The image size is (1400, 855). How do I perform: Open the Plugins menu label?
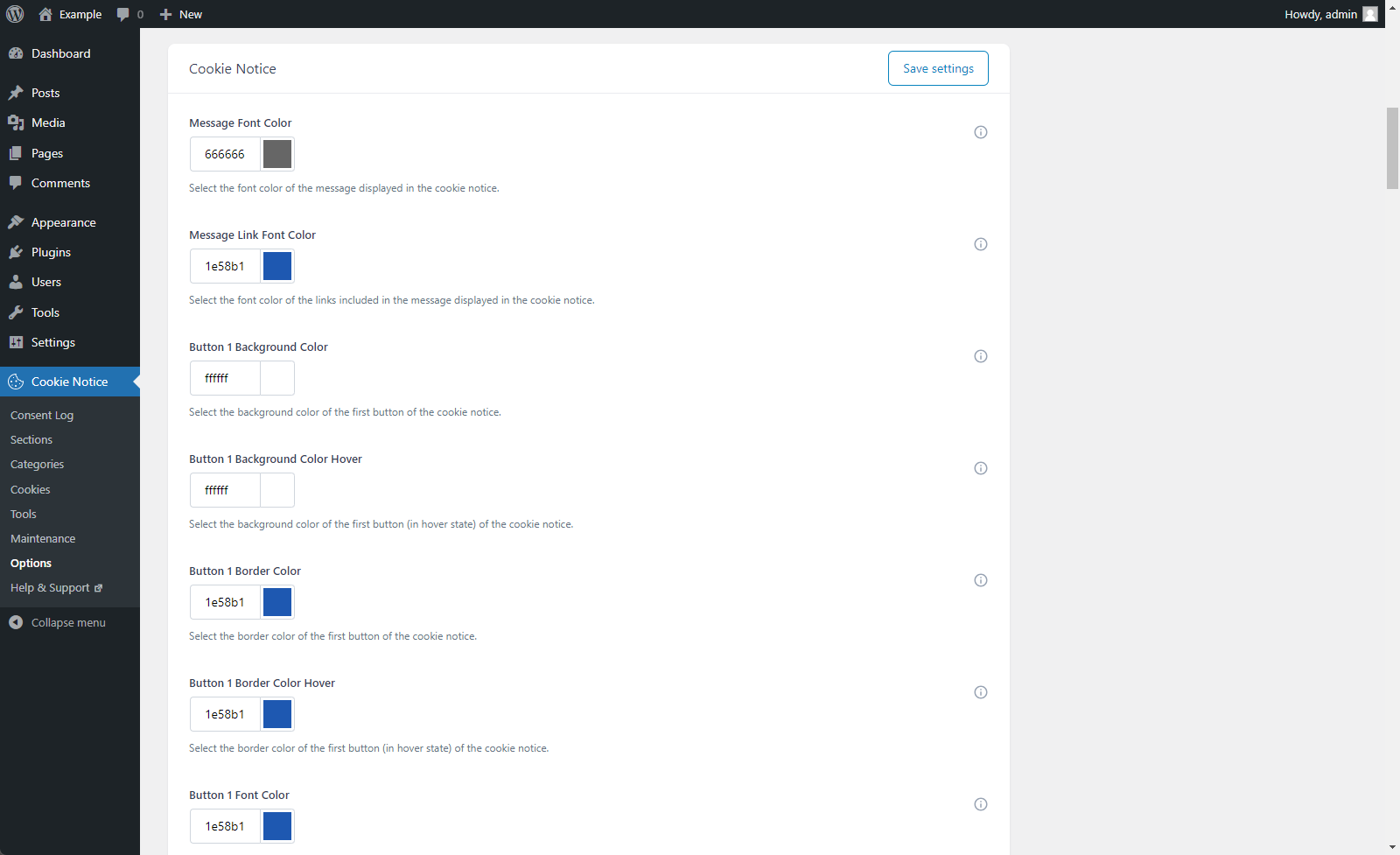[x=51, y=252]
